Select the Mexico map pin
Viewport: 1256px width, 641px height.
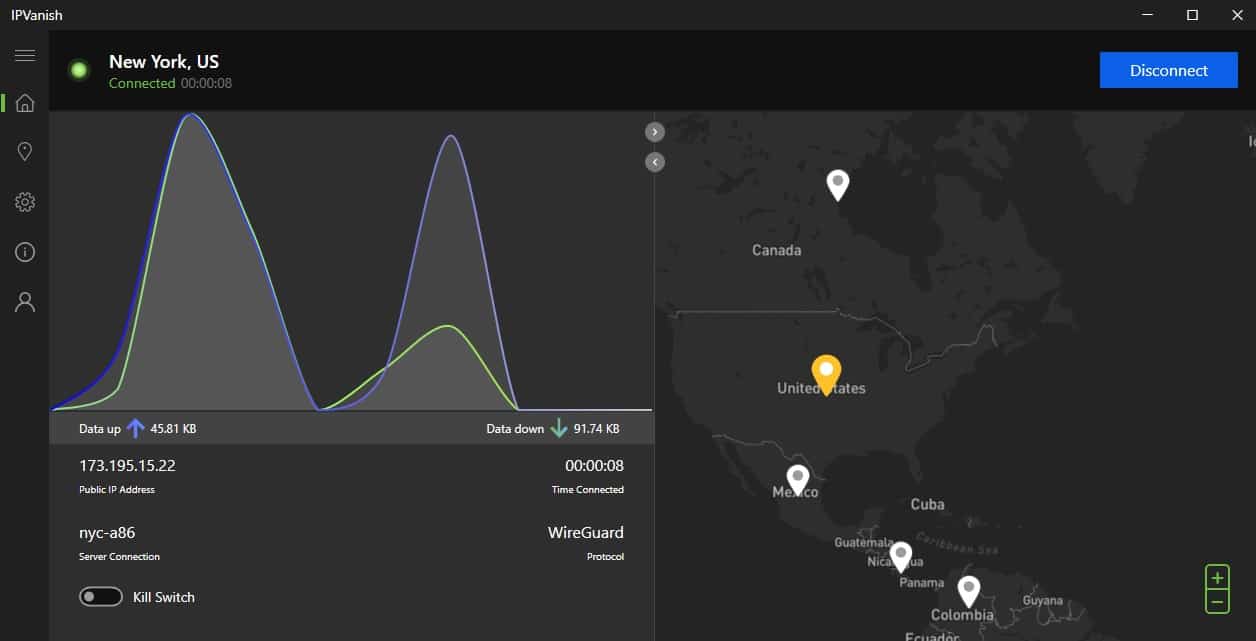coord(797,480)
